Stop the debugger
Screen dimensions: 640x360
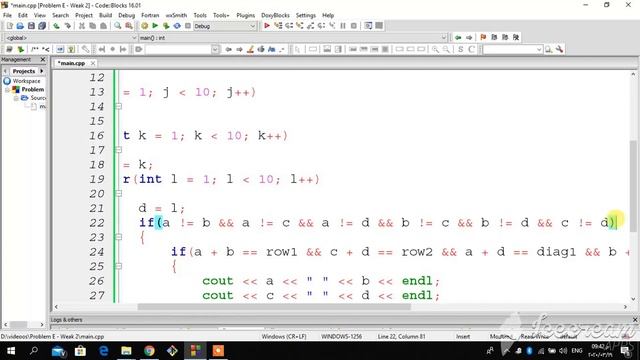pyautogui.click(x=354, y=26)
